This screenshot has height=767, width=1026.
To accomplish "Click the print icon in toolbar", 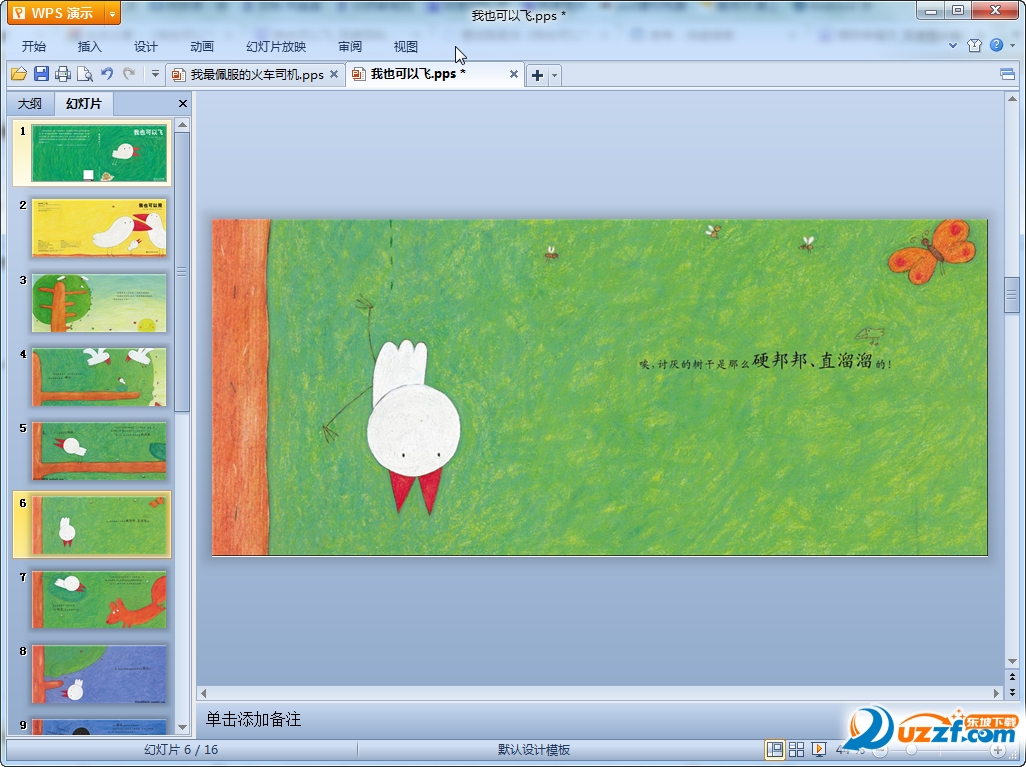I will tap(63, 74).
